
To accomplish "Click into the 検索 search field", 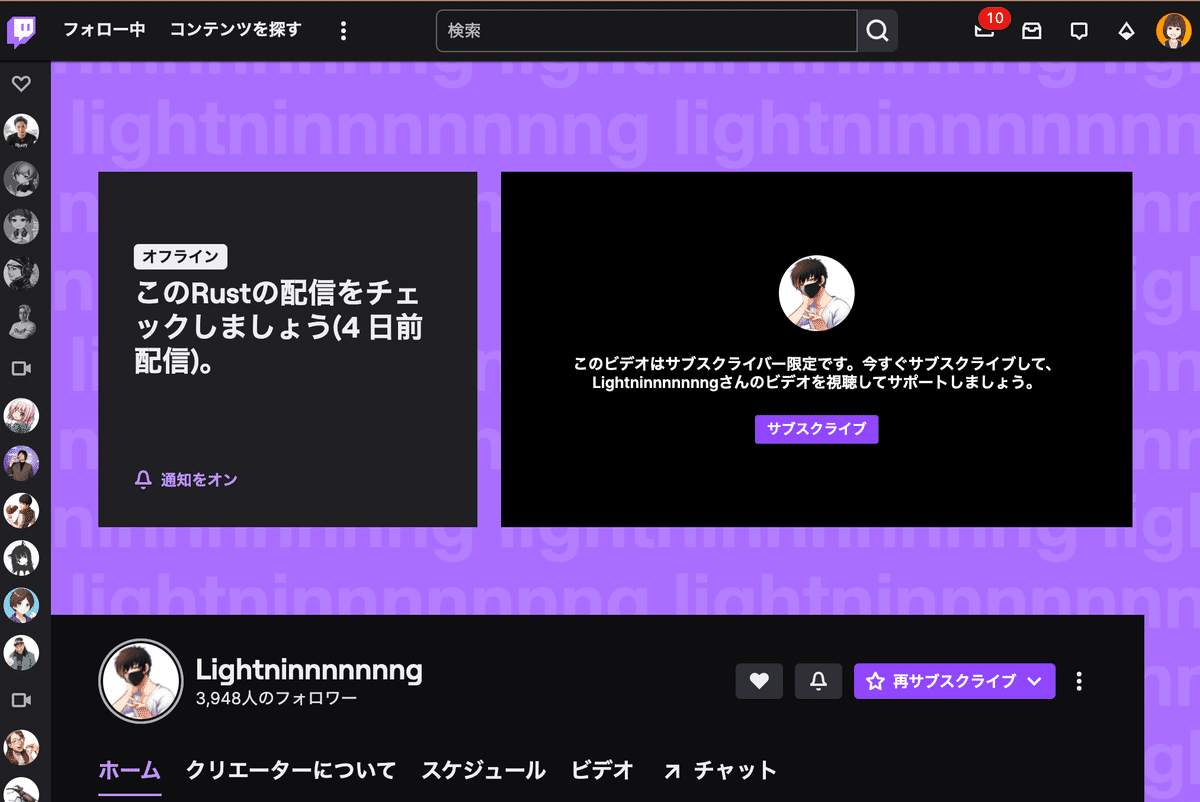I will pyautogui.click(x=646, y=31).
